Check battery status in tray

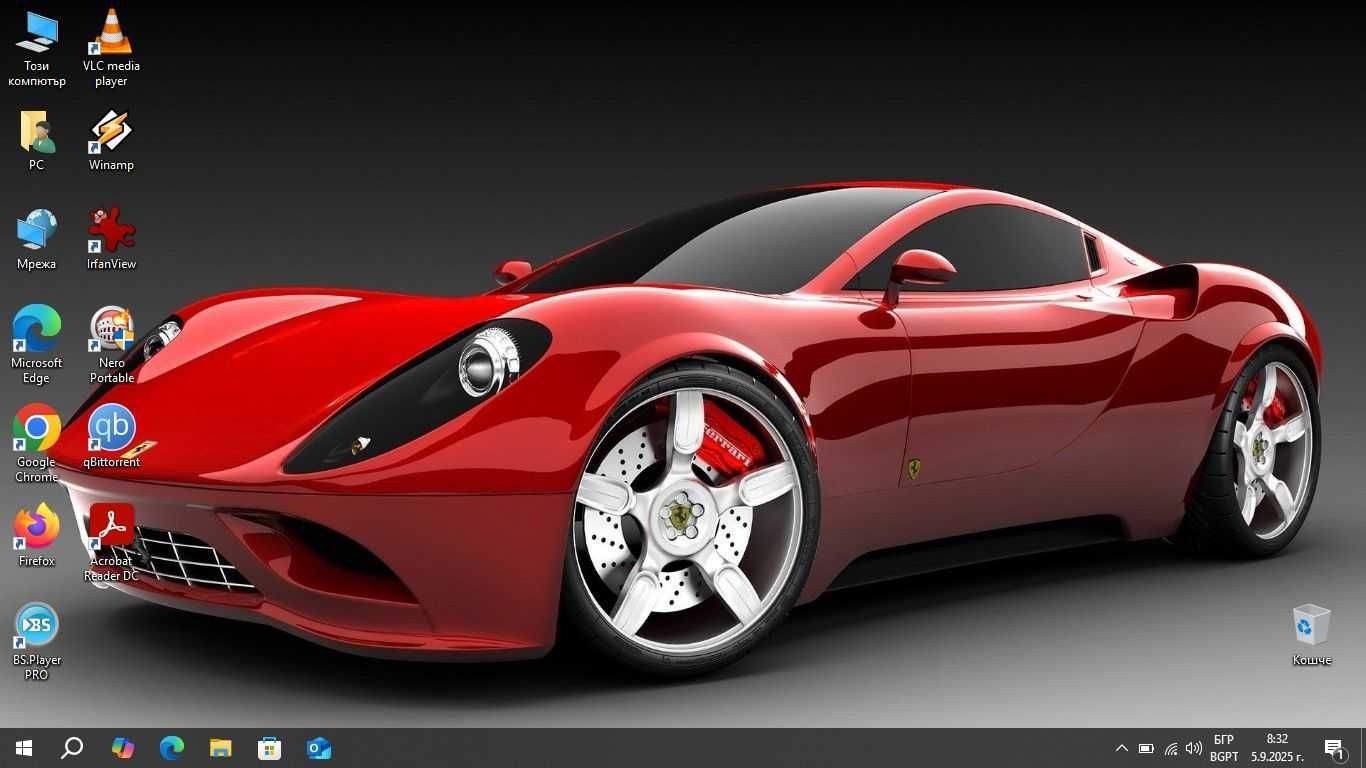[1146, 748]
